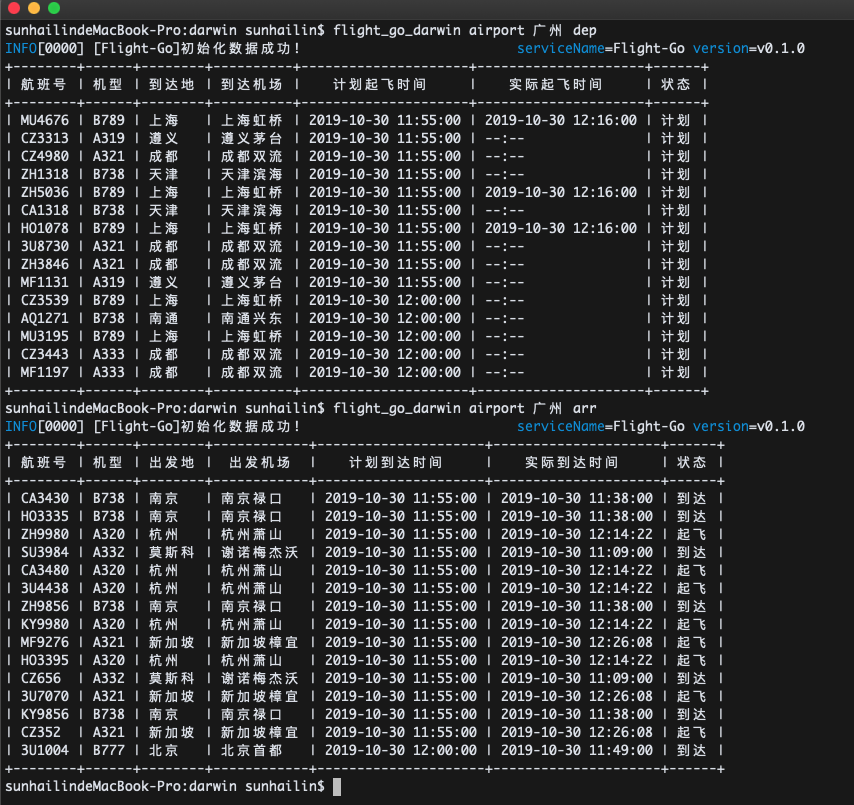Image resolution: width=854 pixels, height=805 pixels.
Task: Click 谢诺梅杰沃 airport in SU3984 row
Action: pos(260,552)
